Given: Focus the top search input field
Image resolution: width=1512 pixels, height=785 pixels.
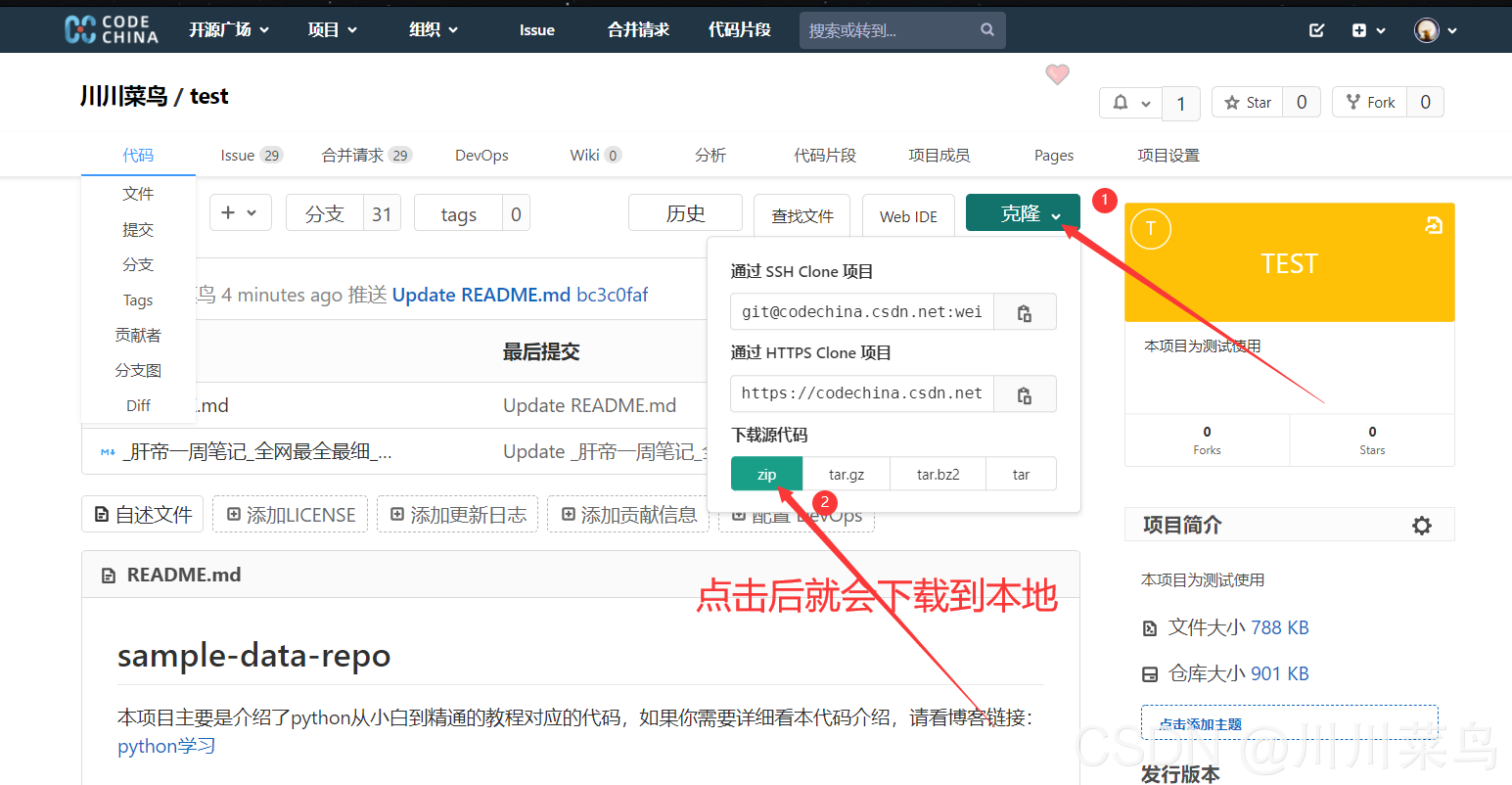Looking at the screenshot, I should tap(886, 30).
